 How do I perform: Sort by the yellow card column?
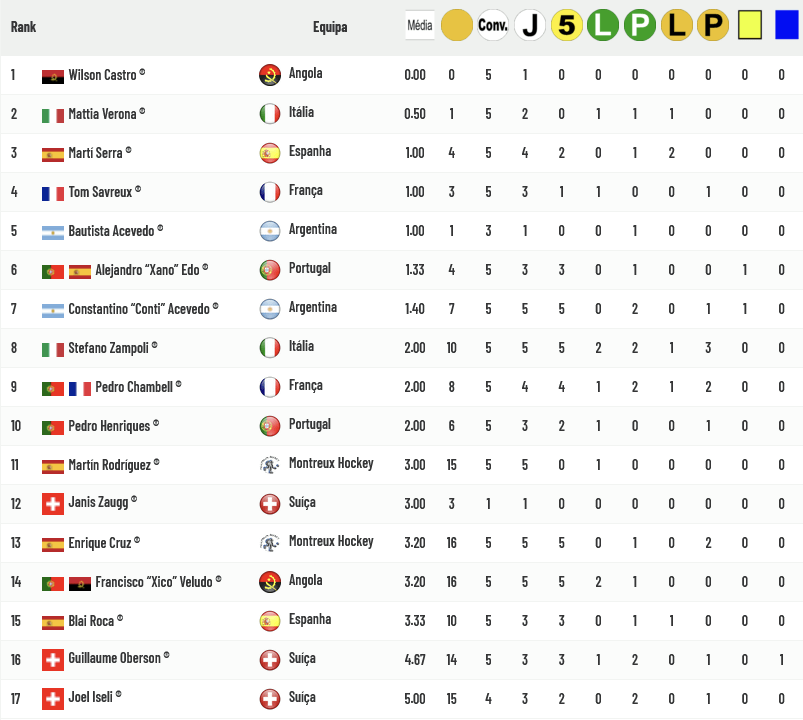[x=749, y=26]
